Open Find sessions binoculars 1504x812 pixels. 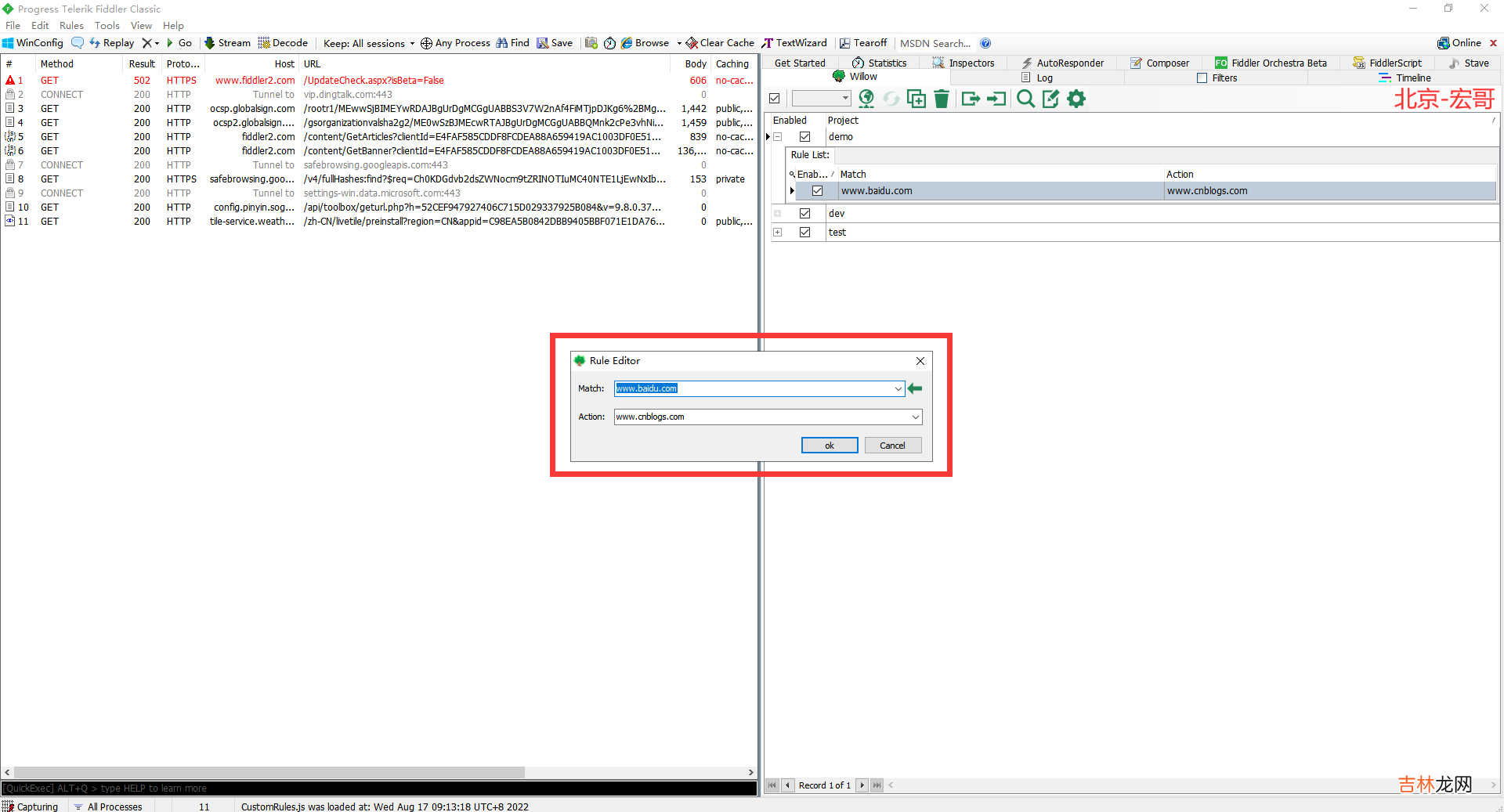coord(512,43)
